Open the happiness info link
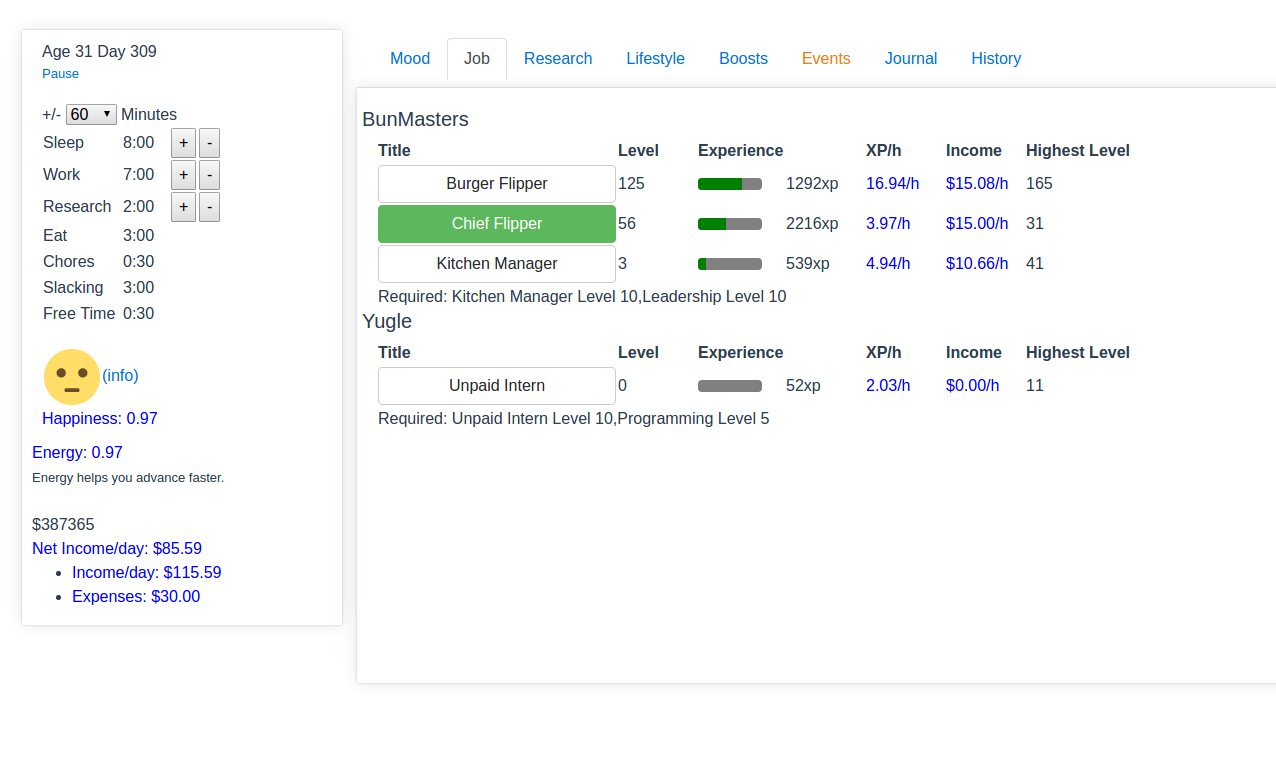This screenshot has width=1276, height=776. coord(120,375)
